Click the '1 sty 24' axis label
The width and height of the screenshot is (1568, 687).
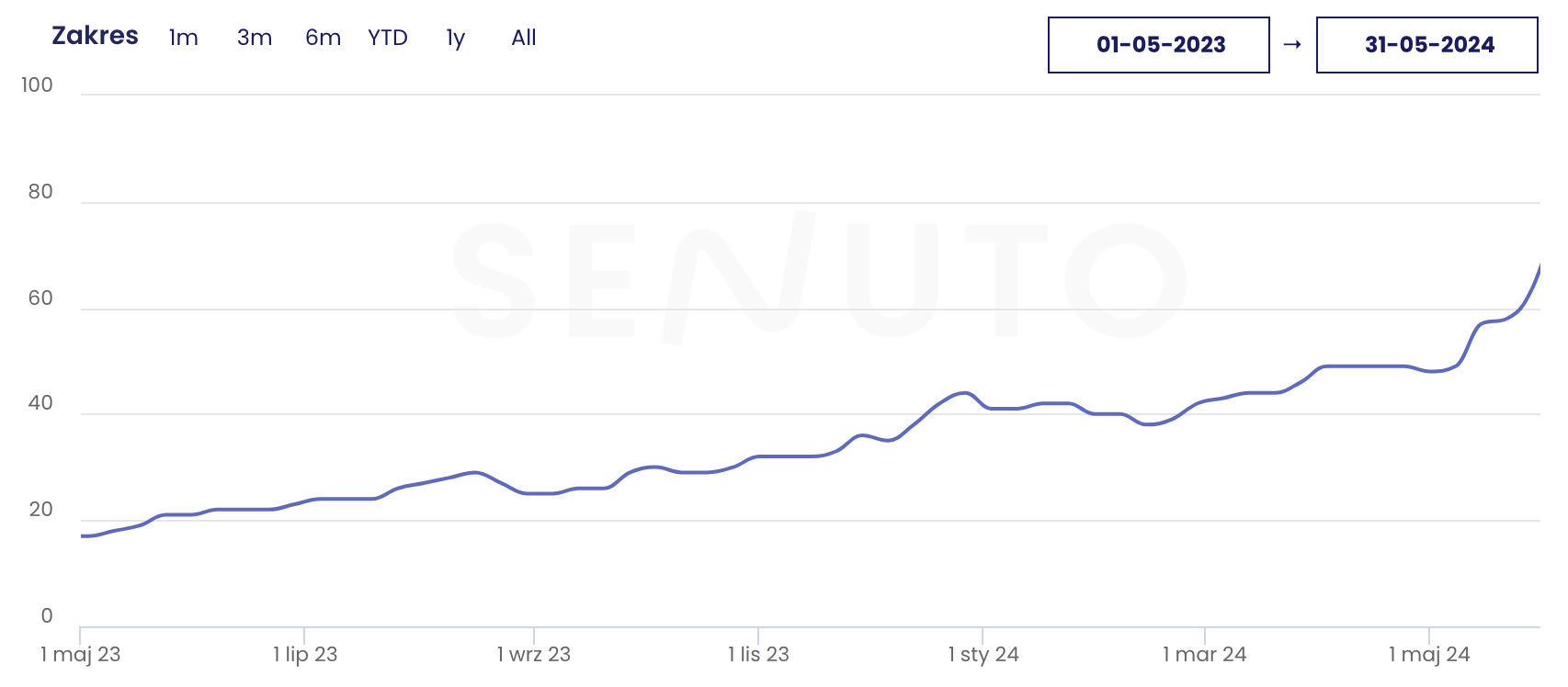click(983, 654)
